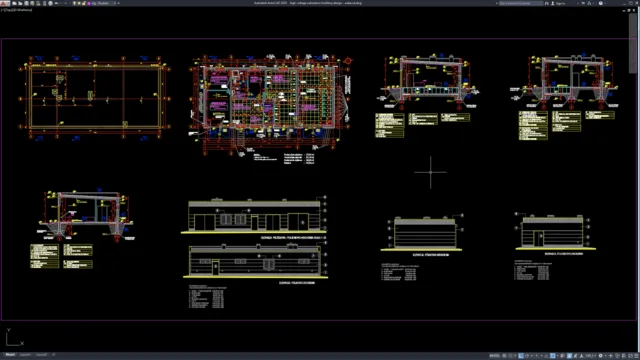Expand the Isometric drafting arrow
This screenshot has width=640, height=360.
click(542, 356)
